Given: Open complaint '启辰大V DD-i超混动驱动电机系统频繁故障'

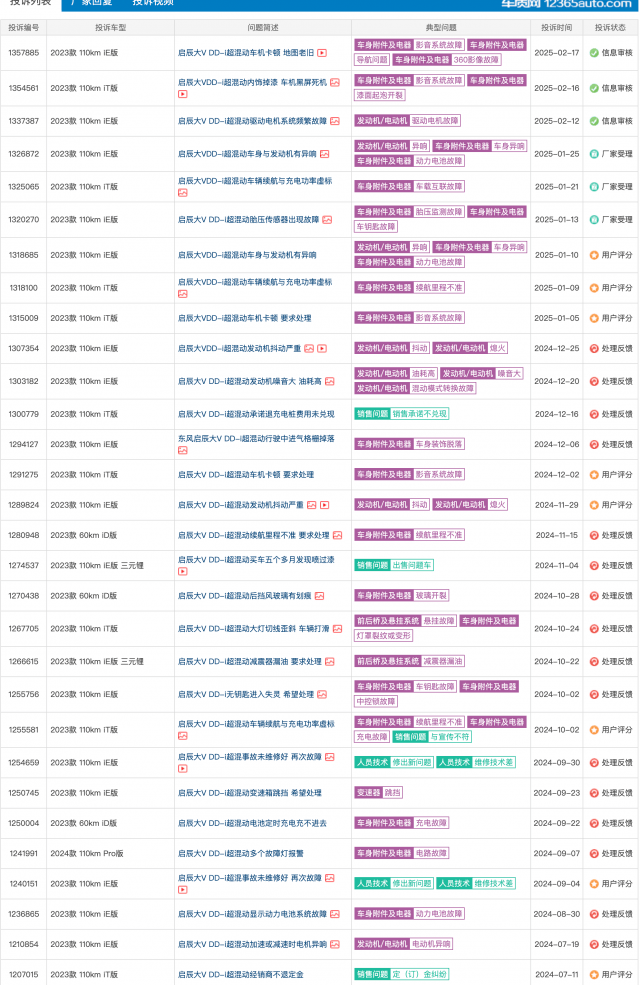Looking at the screenshot, I should pyautogui.click(x=252, y=121).
